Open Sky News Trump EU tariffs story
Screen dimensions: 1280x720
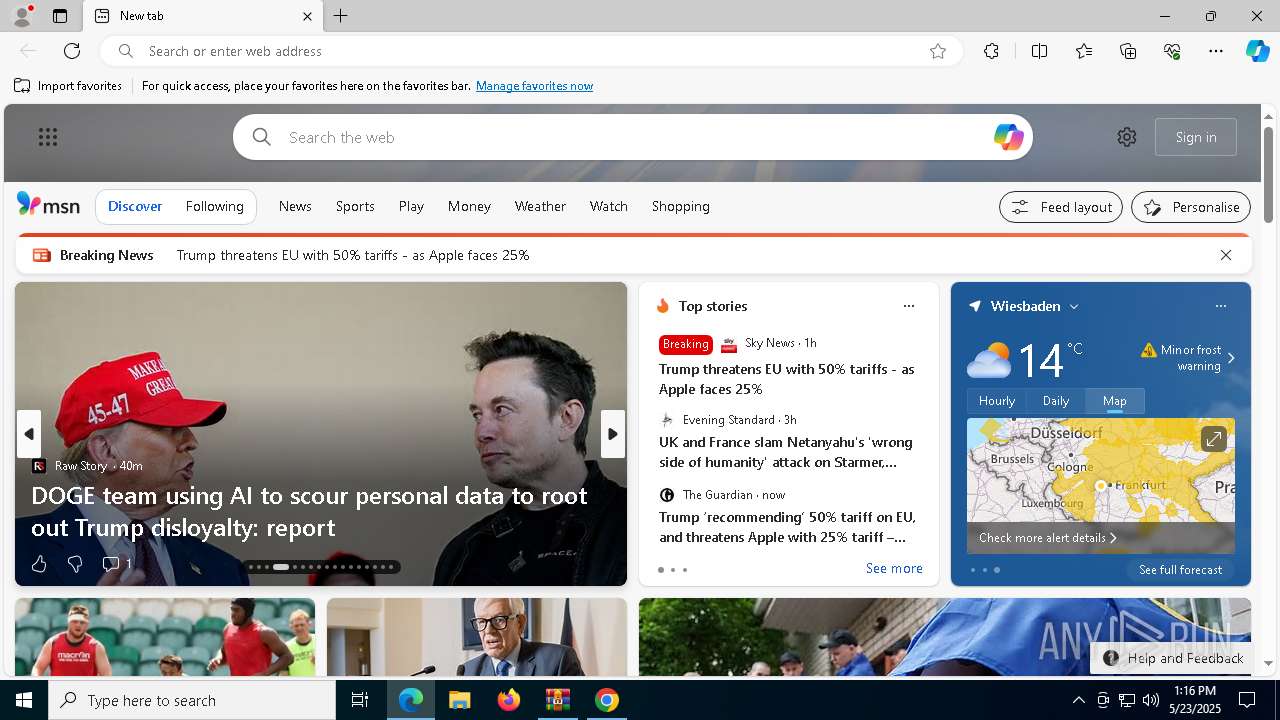tap(787, 379)
